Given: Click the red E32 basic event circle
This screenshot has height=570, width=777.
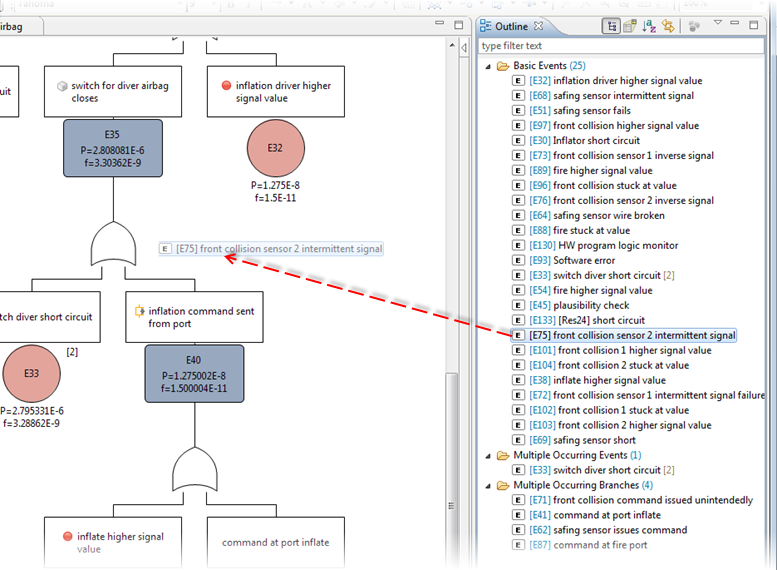Looking at the screenshot, I should [275, 148].
